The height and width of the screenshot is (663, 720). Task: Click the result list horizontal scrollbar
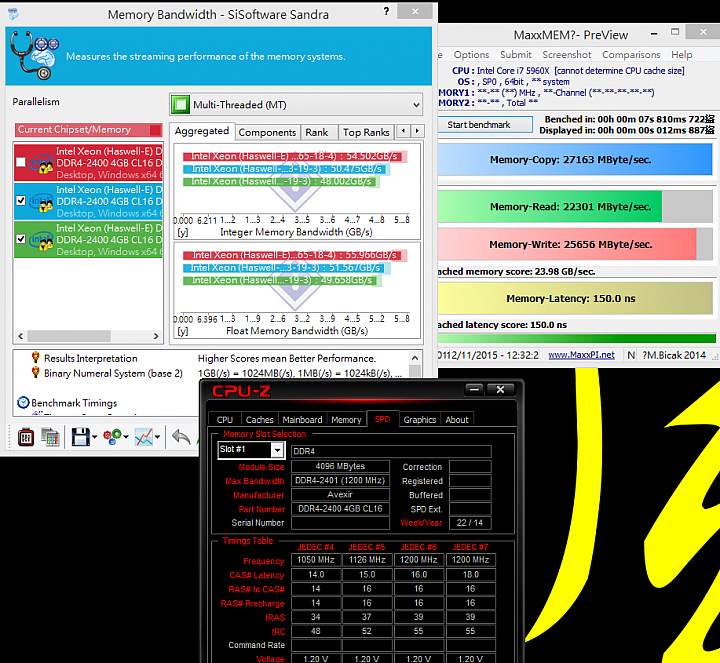coord(88,336)
